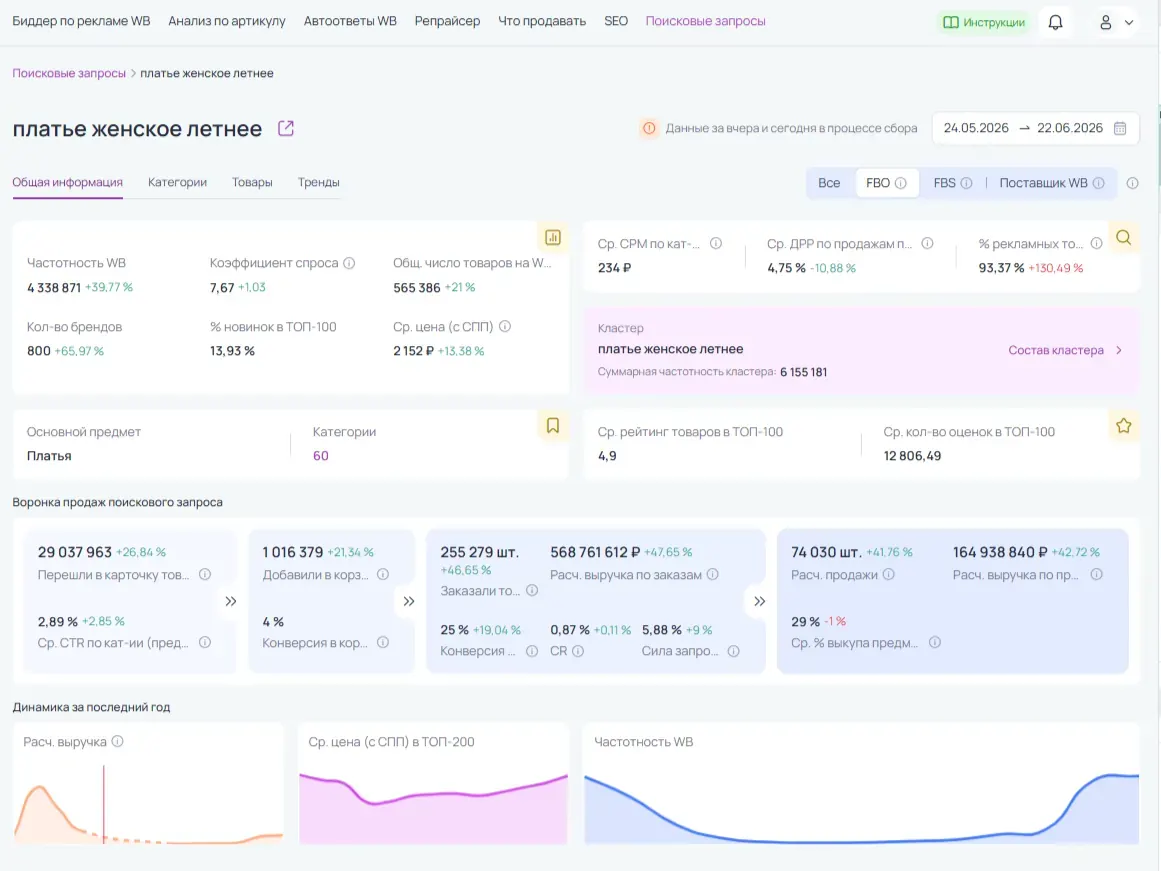Screen dimensions: 1161x871
Task: Open external link icon next to title
Action: 286,128
